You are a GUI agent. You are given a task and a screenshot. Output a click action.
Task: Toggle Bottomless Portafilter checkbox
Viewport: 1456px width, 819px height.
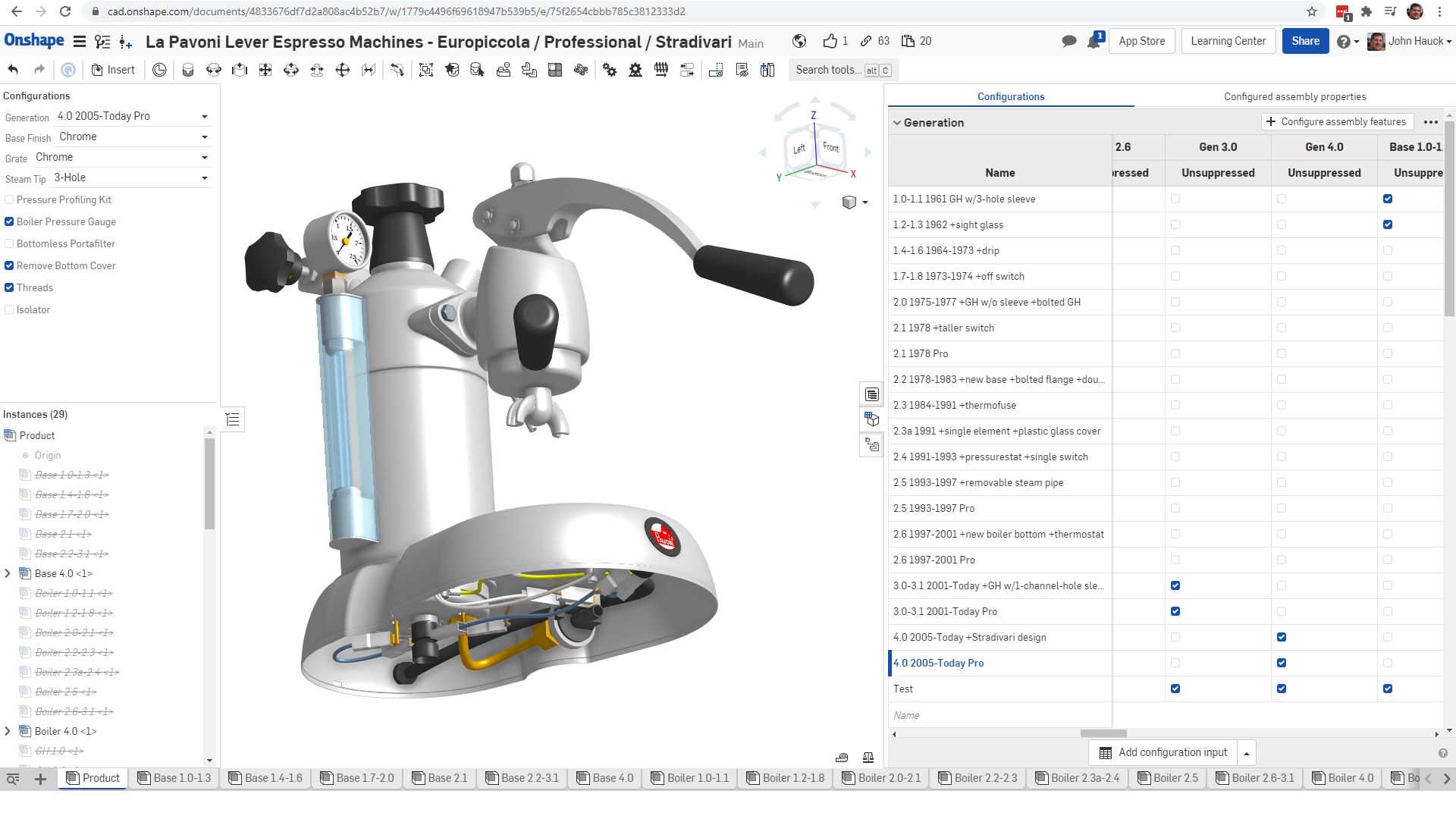(9, 243)
